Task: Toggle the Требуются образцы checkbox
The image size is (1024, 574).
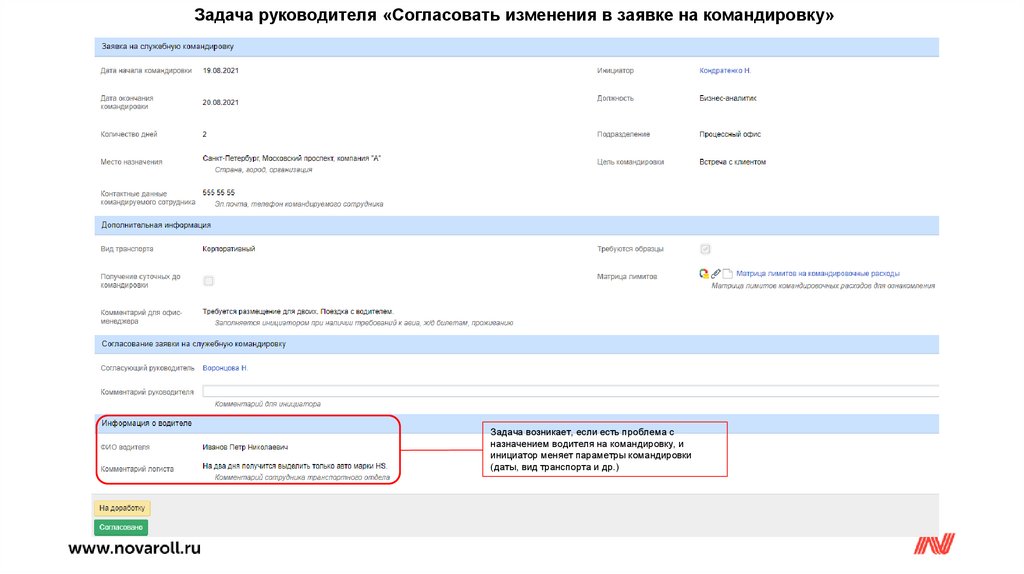Action: pyautogui.click(x=705, y=249)
